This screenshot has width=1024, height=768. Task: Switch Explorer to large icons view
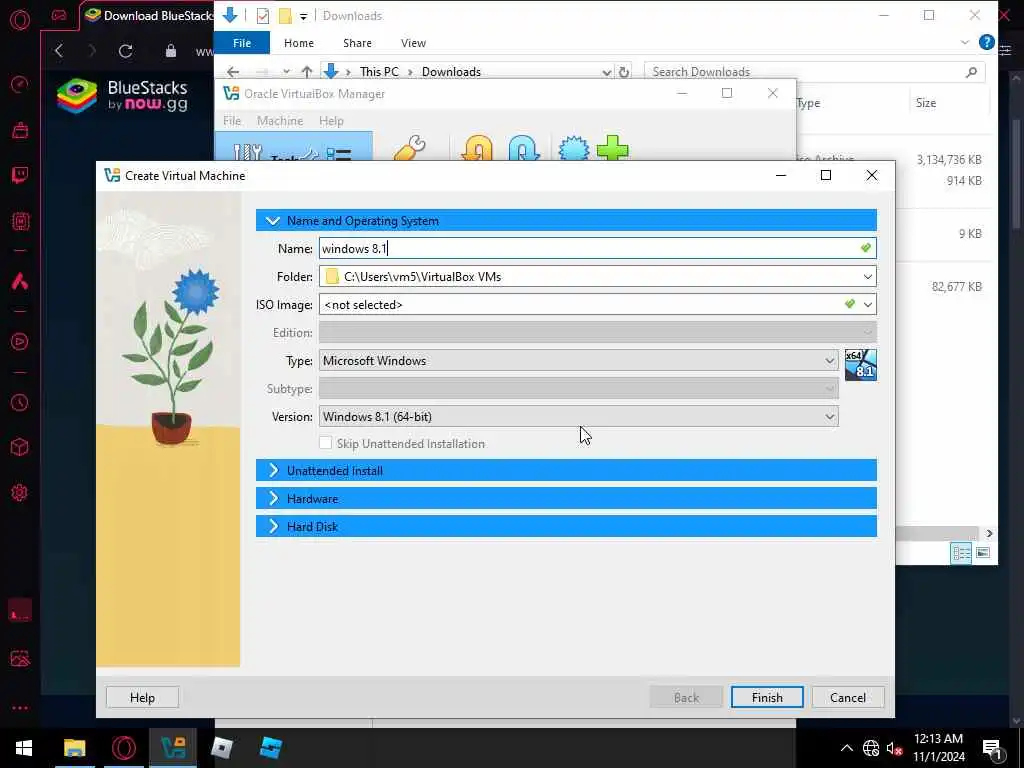pos(982,553)
